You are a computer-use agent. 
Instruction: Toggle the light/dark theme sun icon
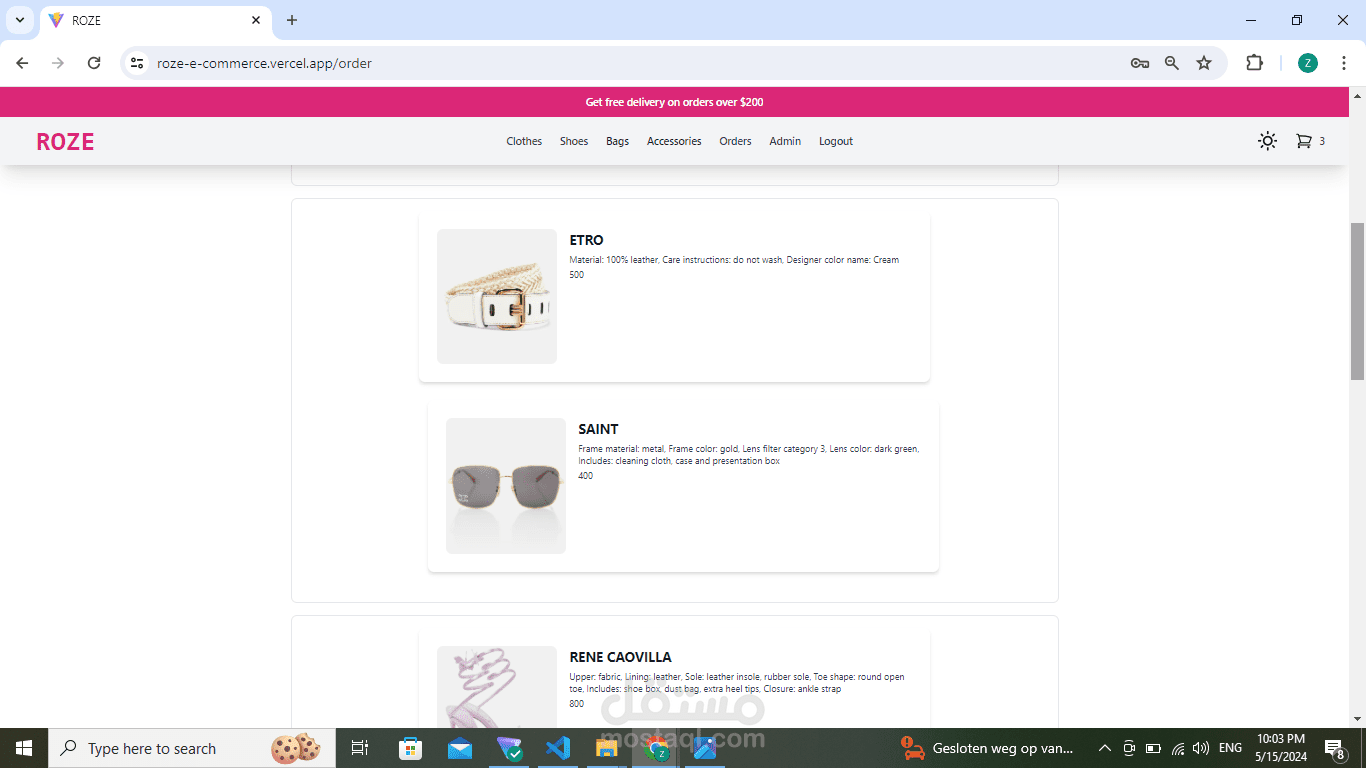(1267, 141)
